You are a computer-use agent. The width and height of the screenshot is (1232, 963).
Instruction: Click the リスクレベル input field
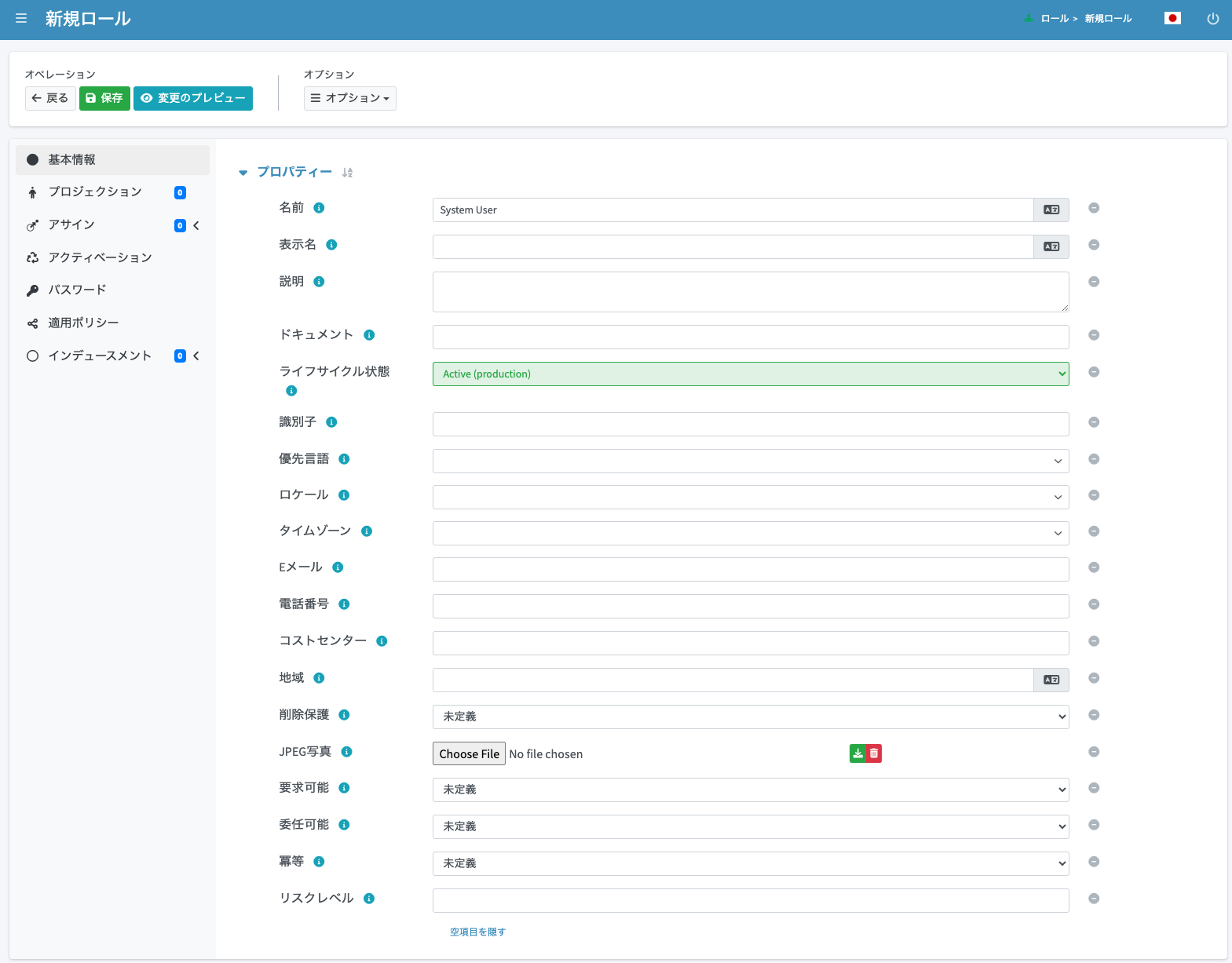click(x=751, y=900)
